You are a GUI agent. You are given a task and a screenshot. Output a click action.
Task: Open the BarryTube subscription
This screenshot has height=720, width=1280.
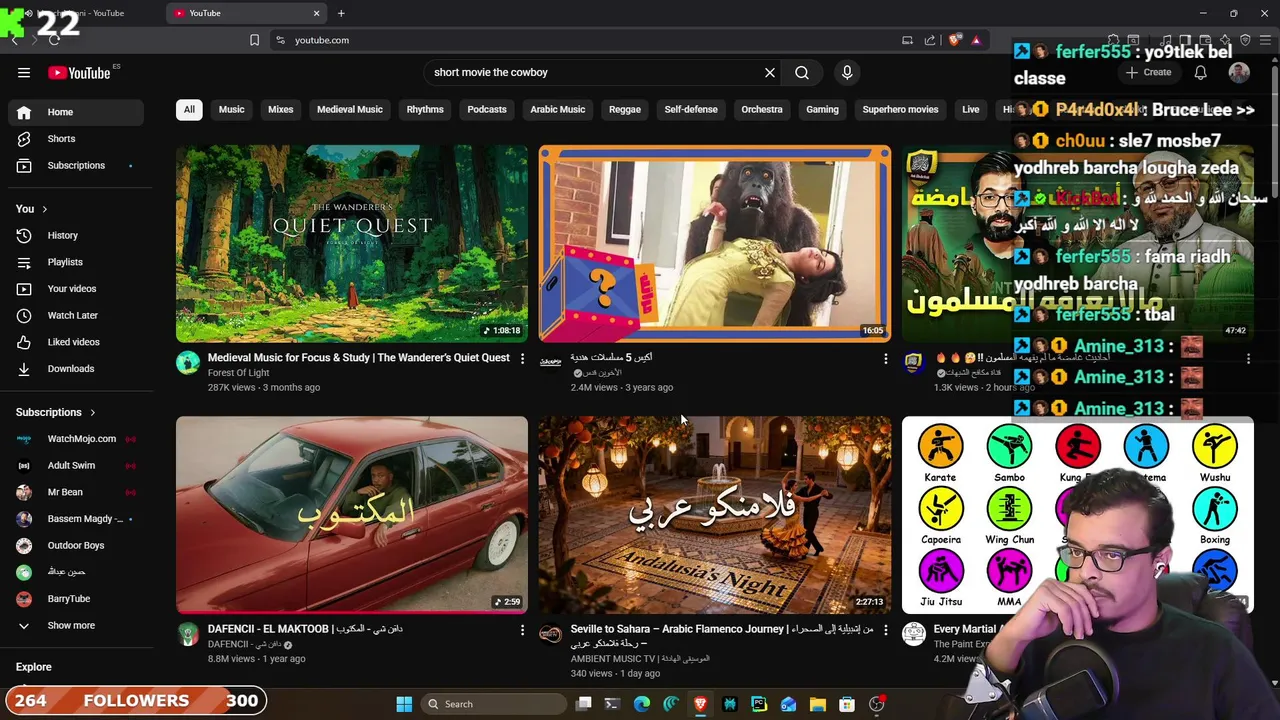76,598
